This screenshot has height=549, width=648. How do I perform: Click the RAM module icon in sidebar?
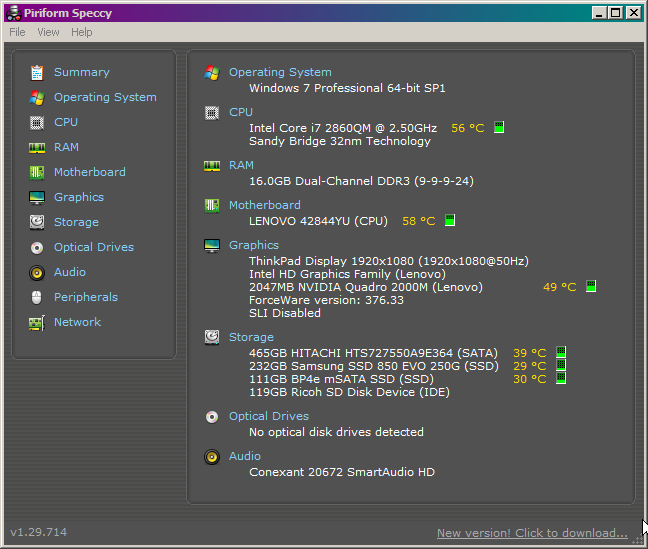[x=37, y=147]
